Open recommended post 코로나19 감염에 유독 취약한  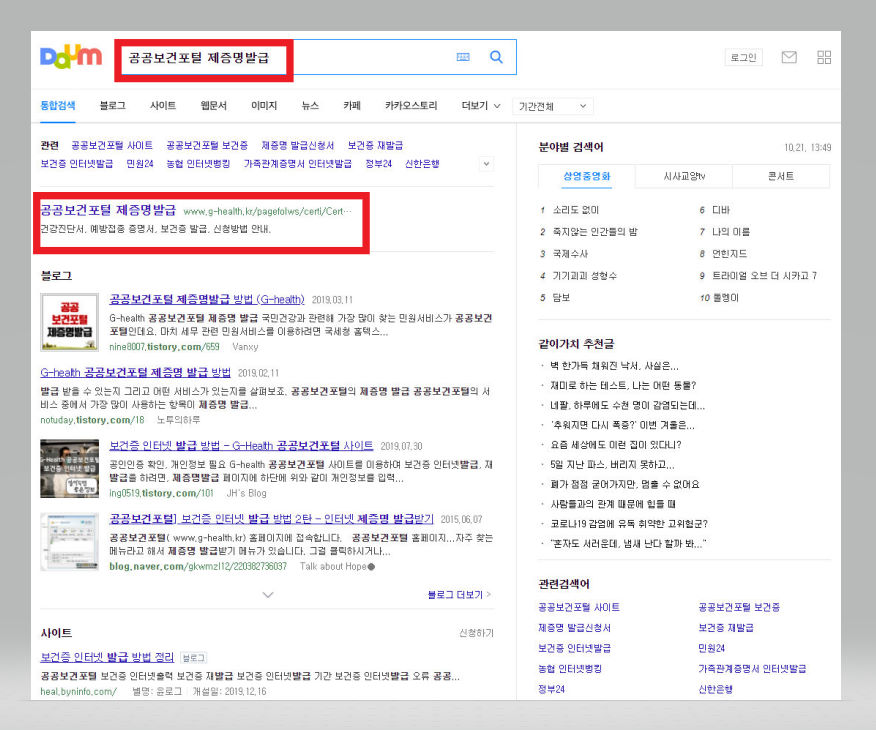629,524
